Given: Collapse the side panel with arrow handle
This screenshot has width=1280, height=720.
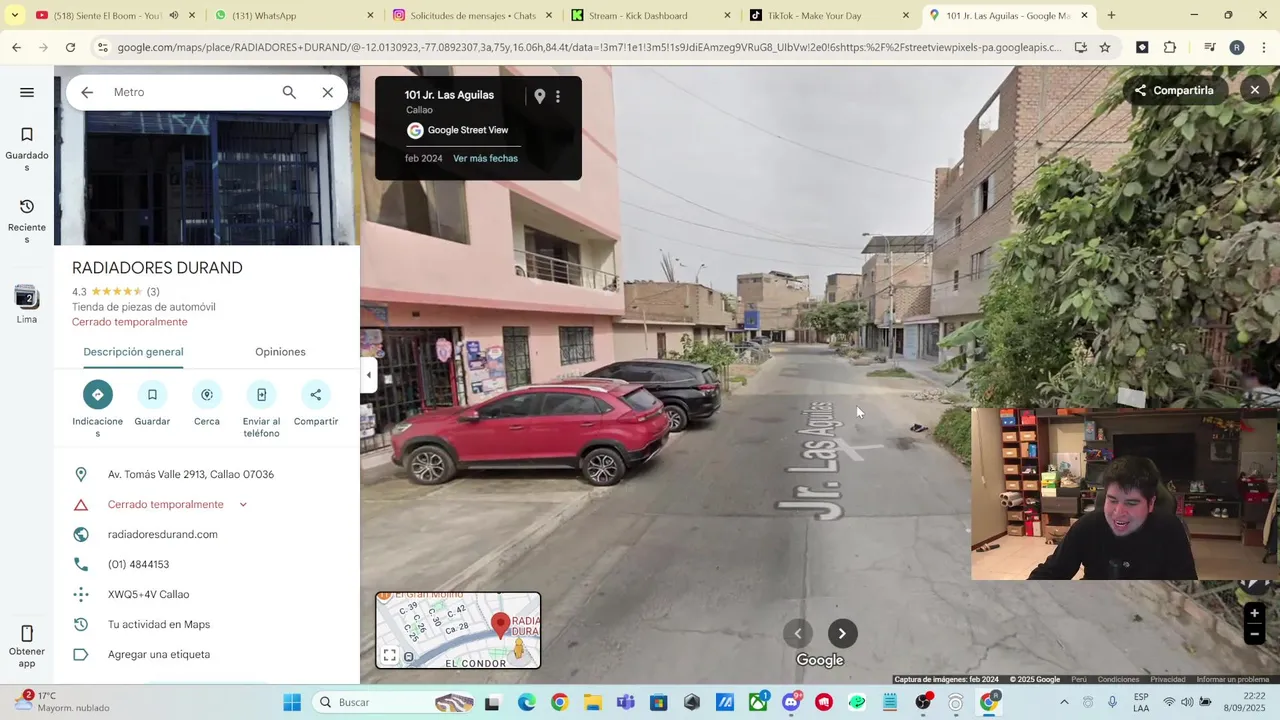Looking at the screenshot, I should click(368, 376).
